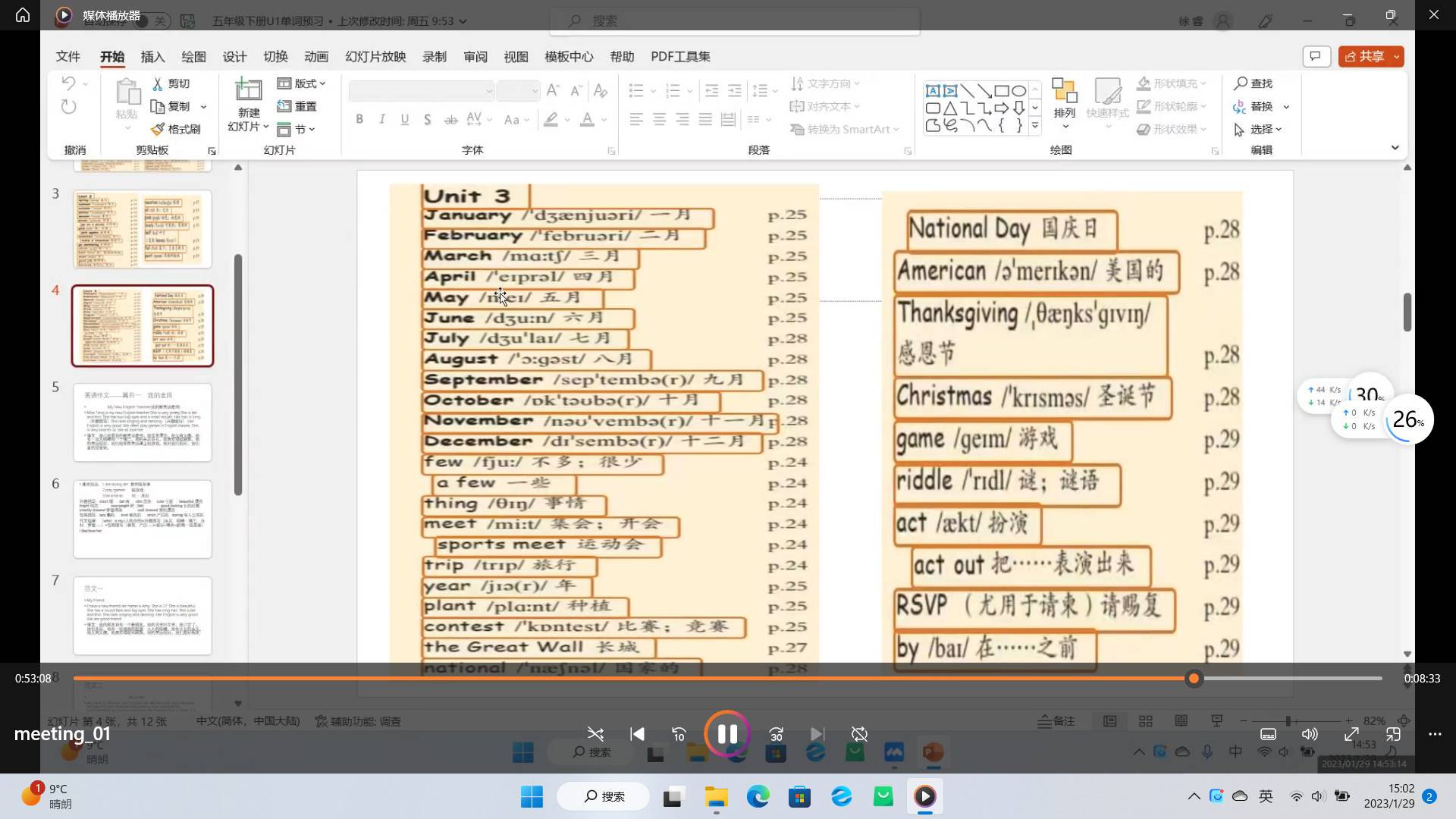Viewport: 1456px width, 819px height.
Task: Toggle Italic formatting in ribbon
Action: click(x=382, y=119)
